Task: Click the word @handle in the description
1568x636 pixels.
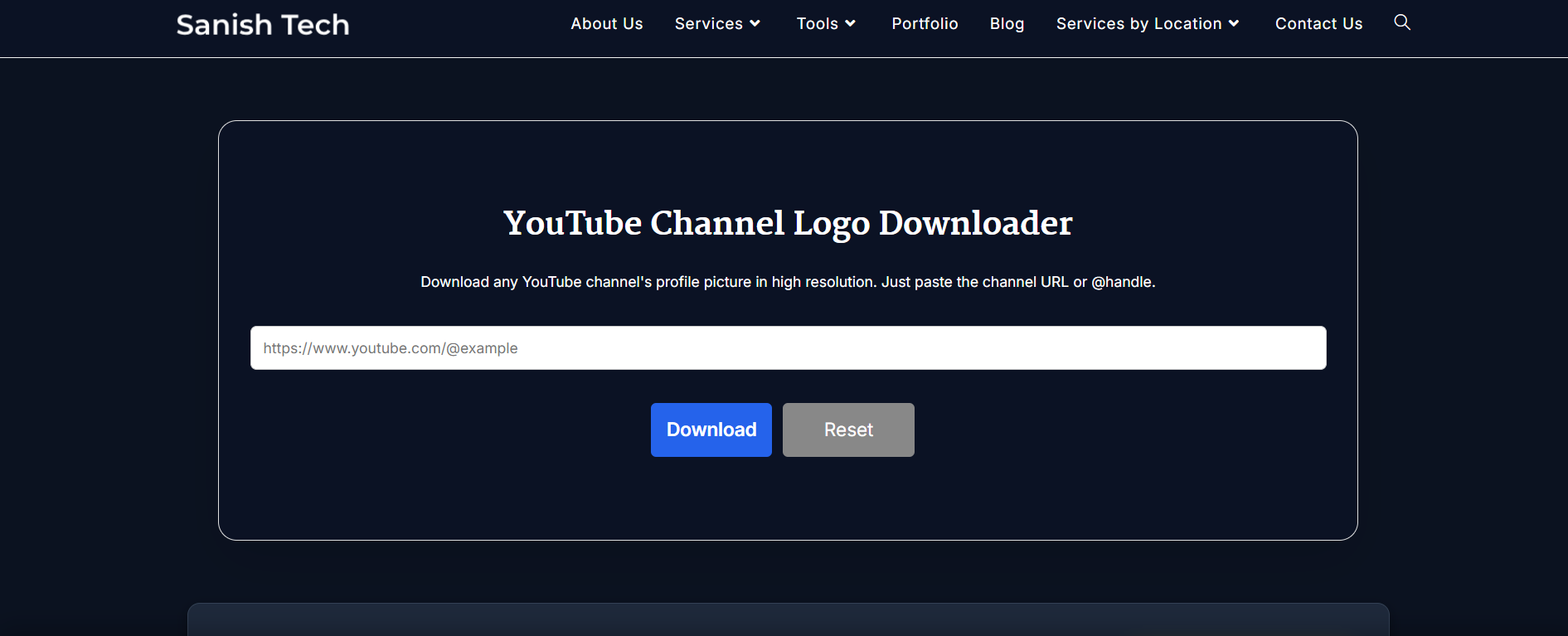Action: [1122, 282]
